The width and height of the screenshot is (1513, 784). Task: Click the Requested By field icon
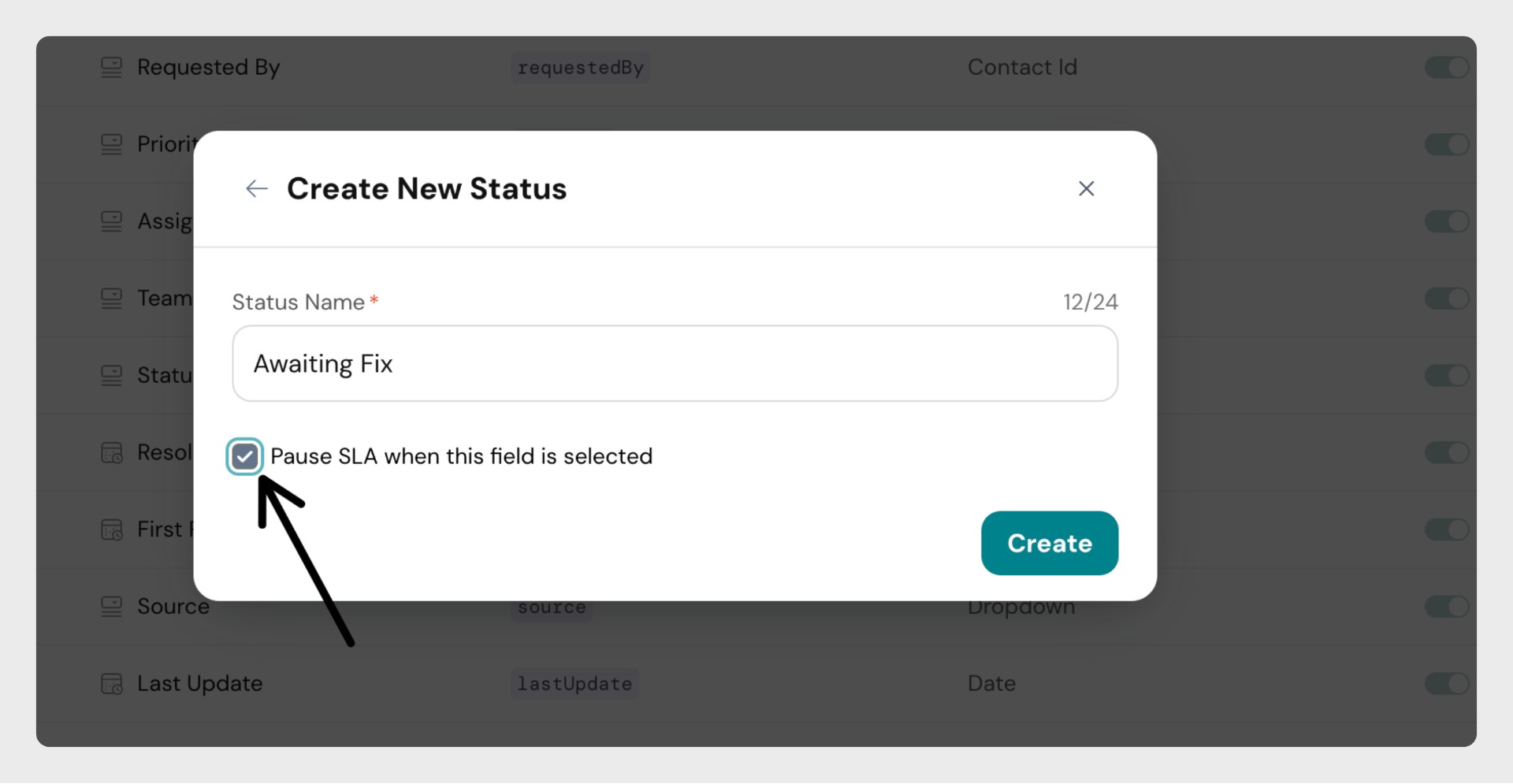[112, 68]
